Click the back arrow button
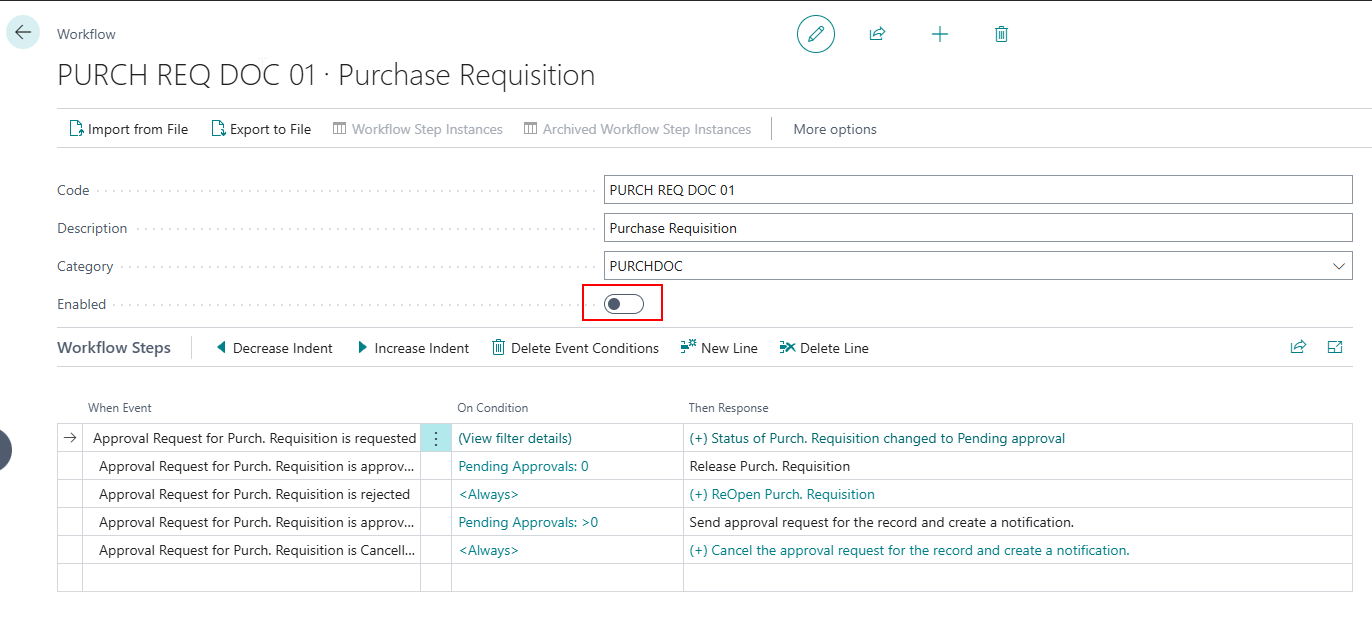The height and width of the screenshot is (628, 1372). click(x=23, y=33)
